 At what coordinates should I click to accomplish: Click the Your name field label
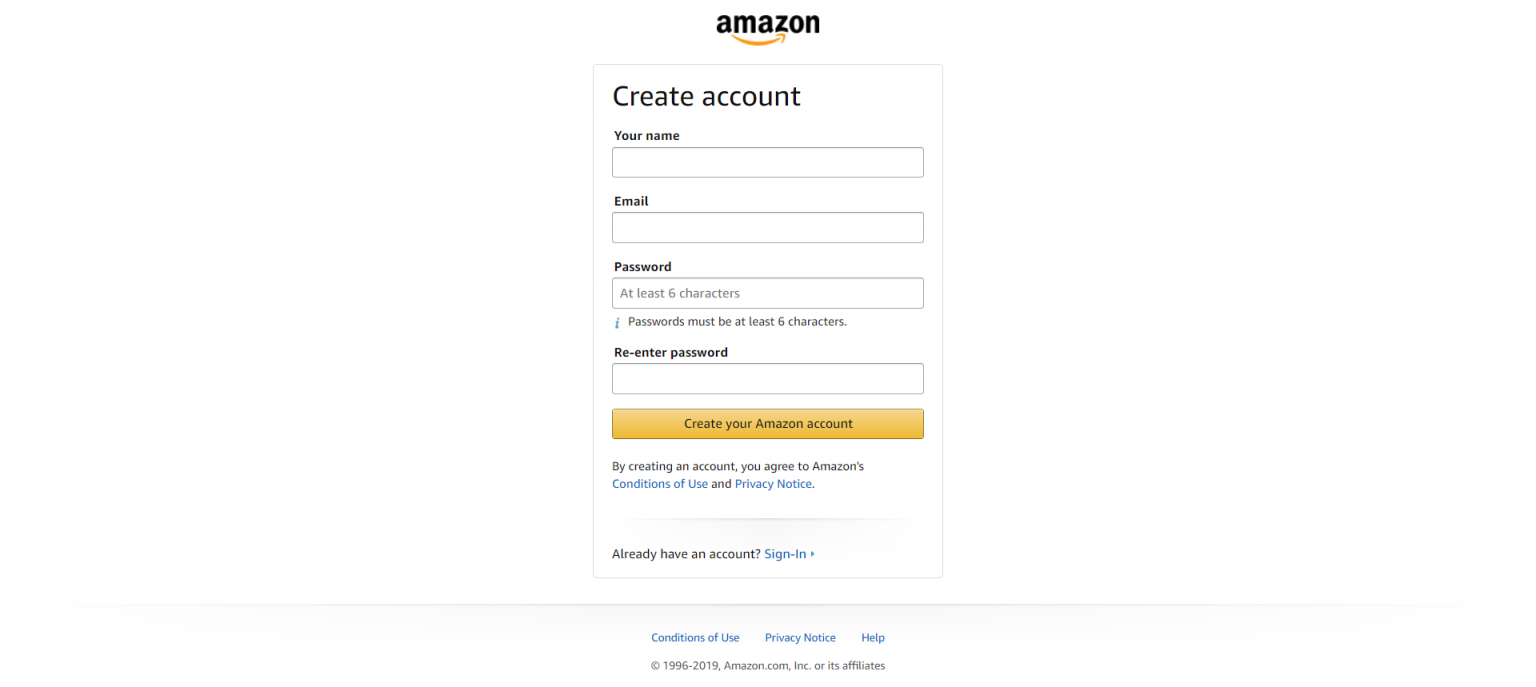tap(645, 135)
